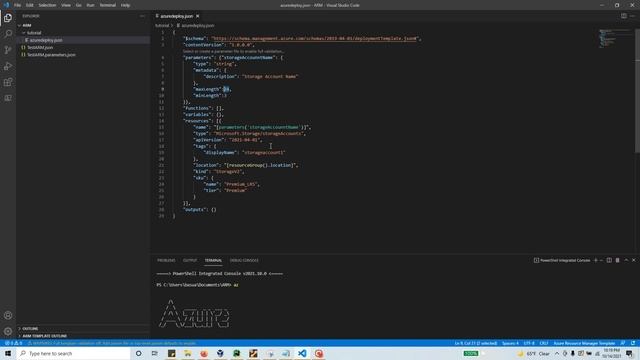Click the tutorial breadcrumb
The width and height of the screenshot is (640, 360).
[162, 25]
